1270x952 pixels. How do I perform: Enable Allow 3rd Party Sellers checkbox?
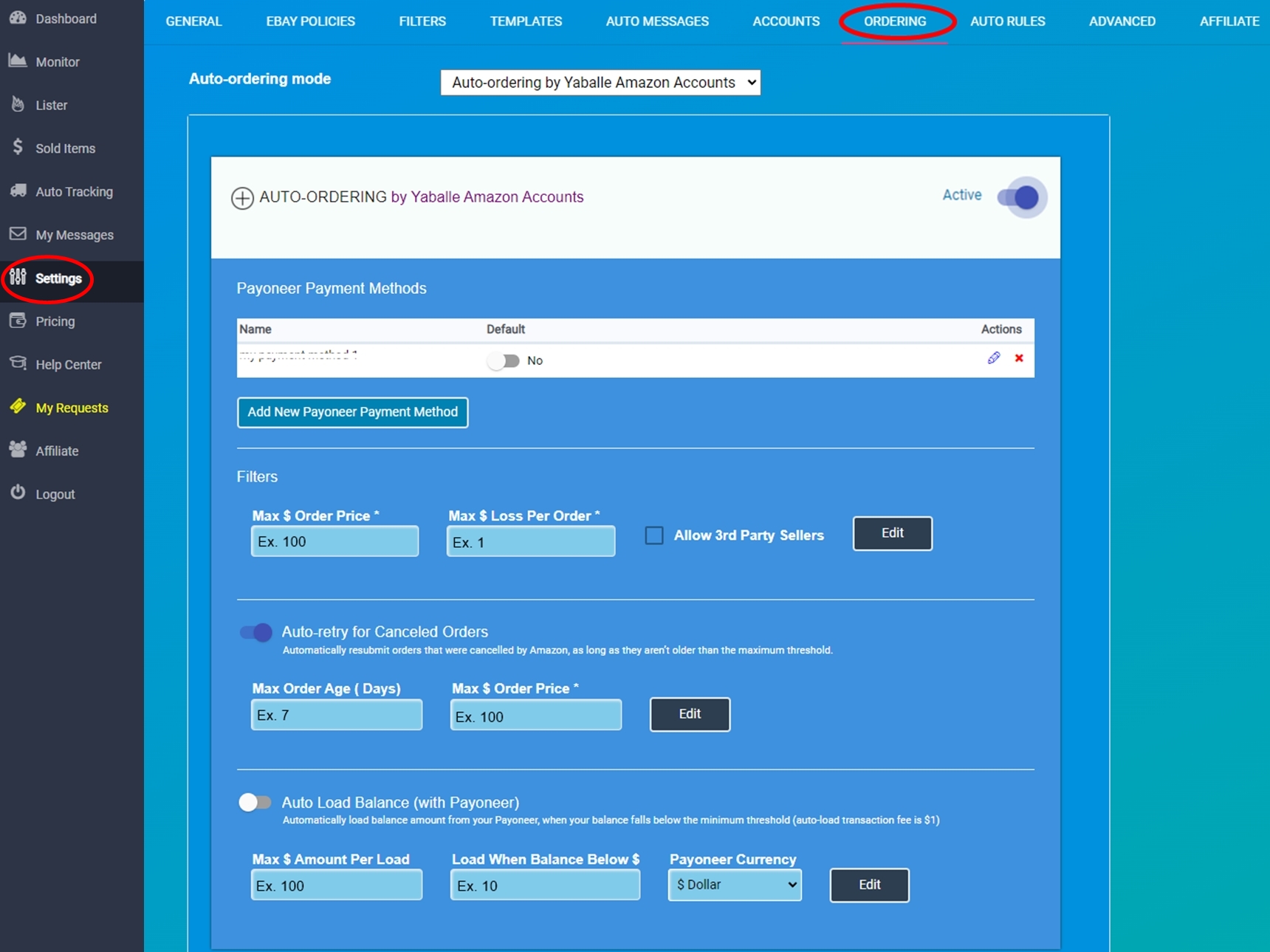[x=654, y=535]
